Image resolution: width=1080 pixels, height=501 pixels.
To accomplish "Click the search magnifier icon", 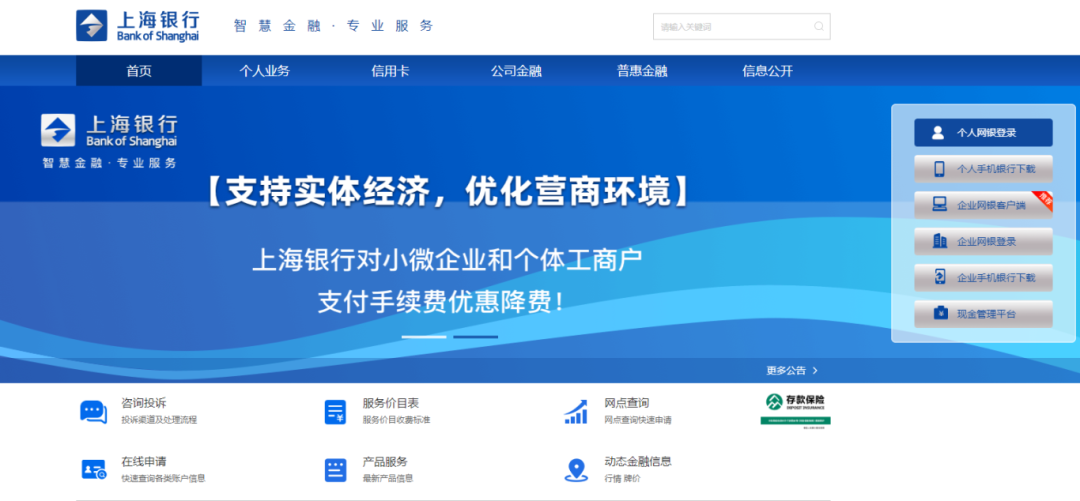I will 819,27.
